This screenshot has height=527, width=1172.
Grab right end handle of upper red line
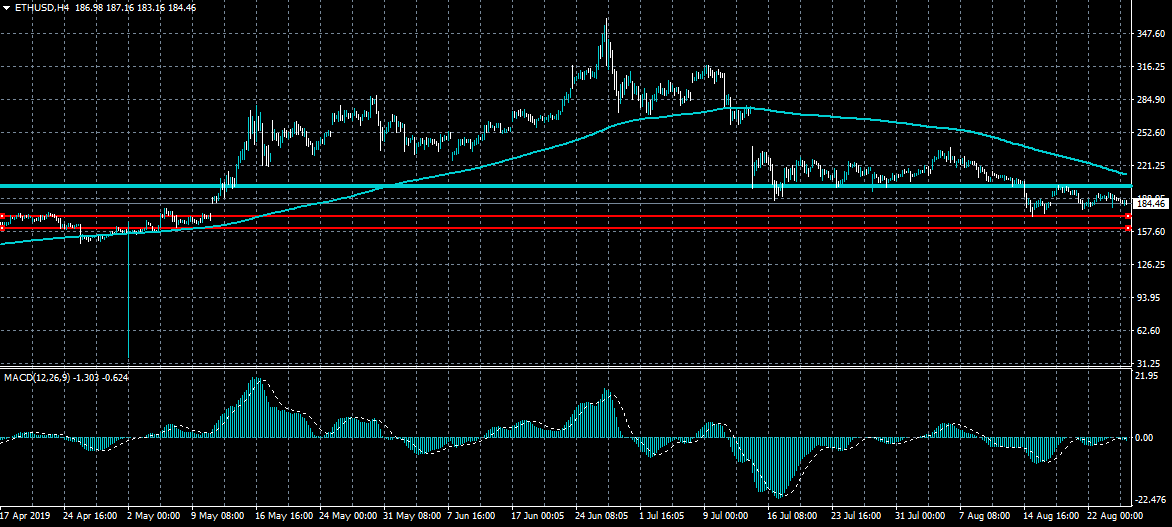click(1127, 216)
